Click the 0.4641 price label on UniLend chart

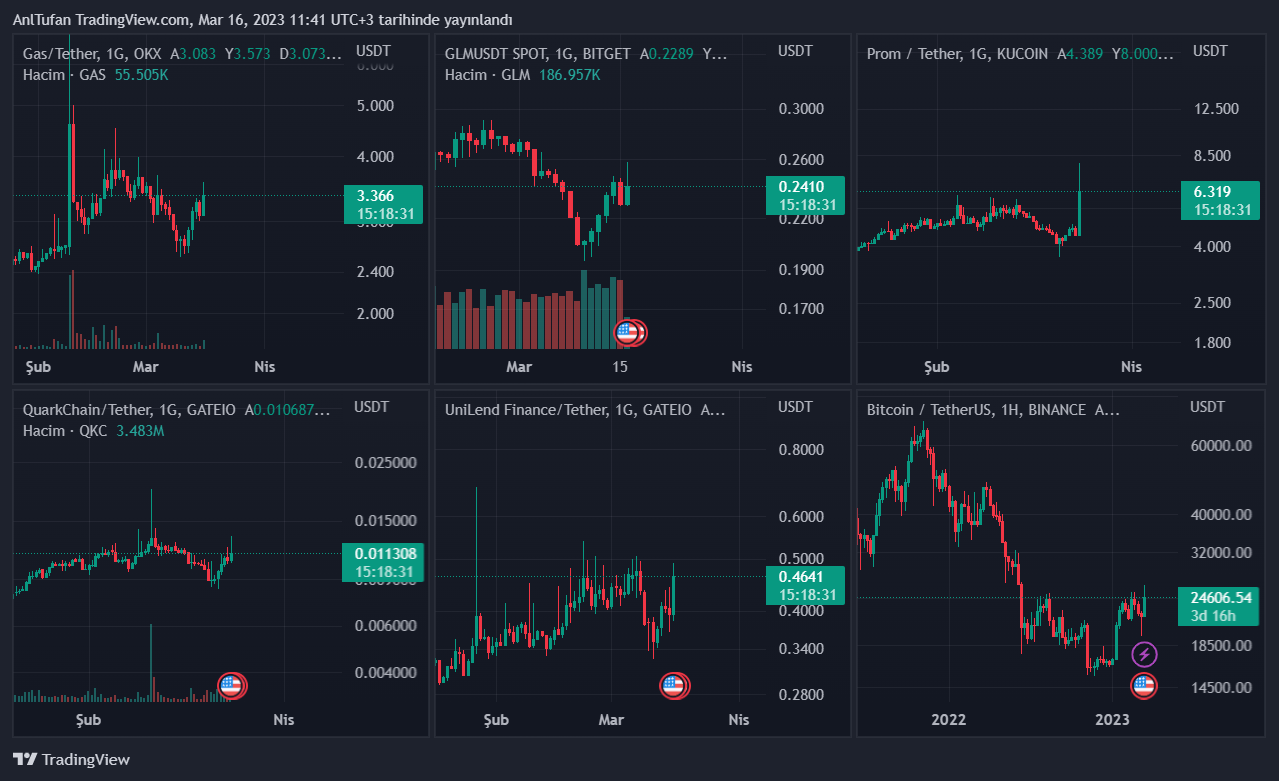tap(805, 576)
